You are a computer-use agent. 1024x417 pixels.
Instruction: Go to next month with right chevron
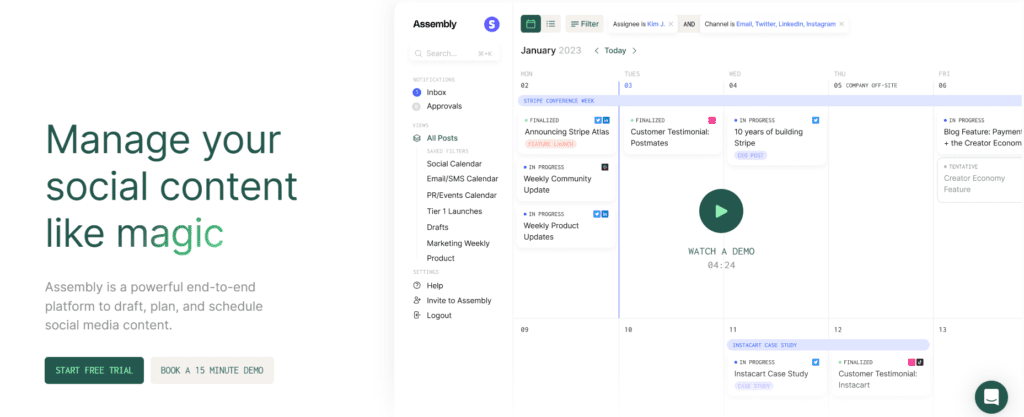[x=634, y=50]
